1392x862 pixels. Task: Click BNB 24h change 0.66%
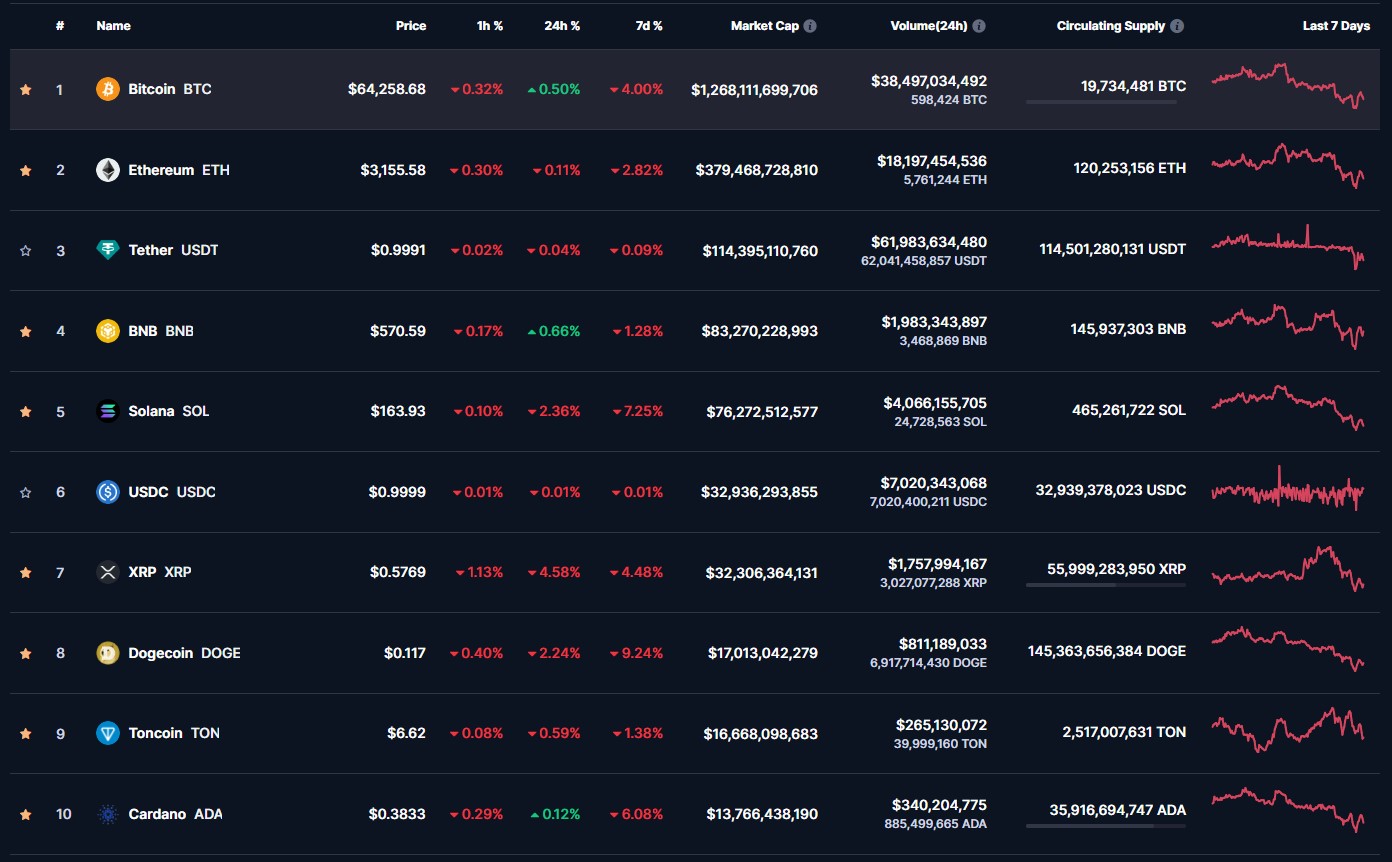point(554,331)
